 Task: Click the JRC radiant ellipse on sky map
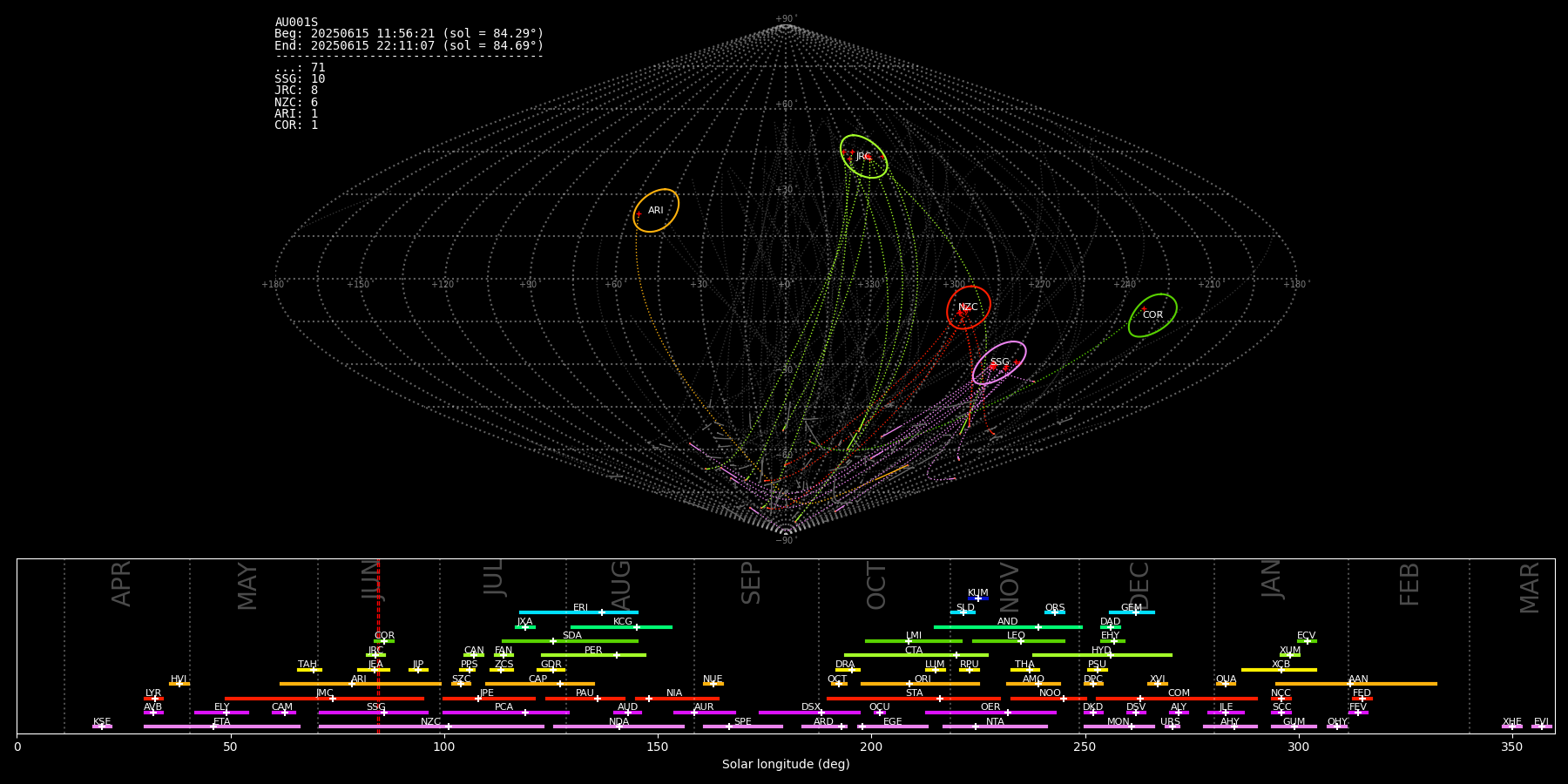pyautogui.click(x=863, y=157)
